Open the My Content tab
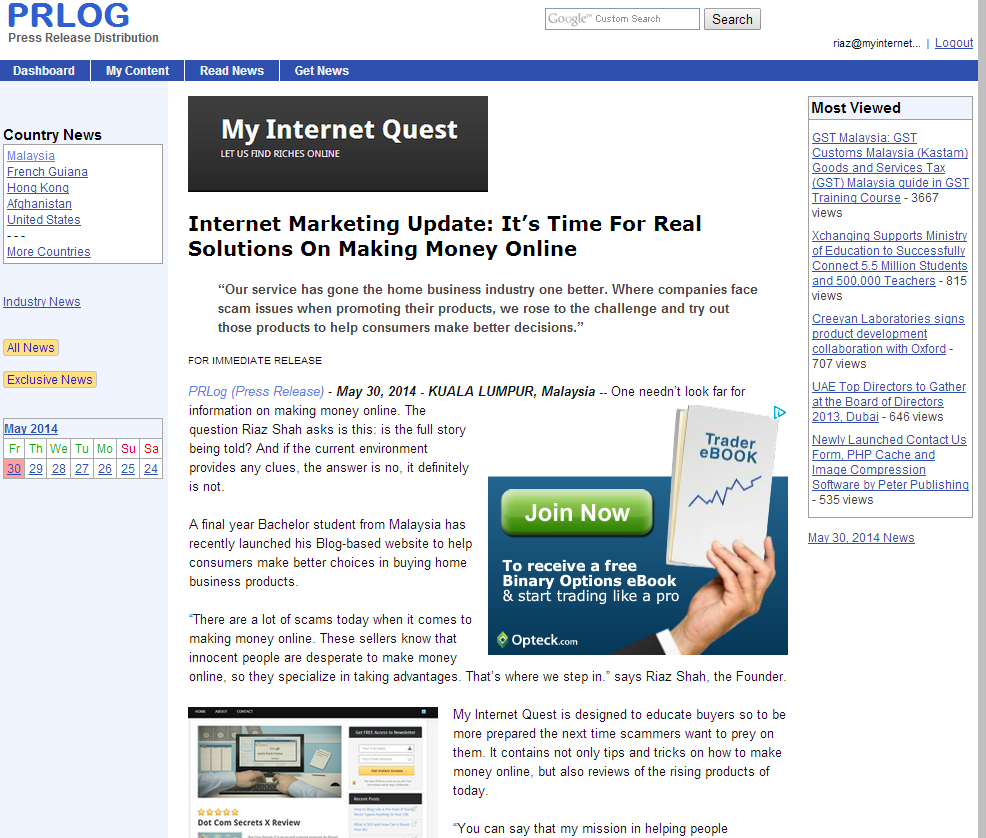 (138, 70)
